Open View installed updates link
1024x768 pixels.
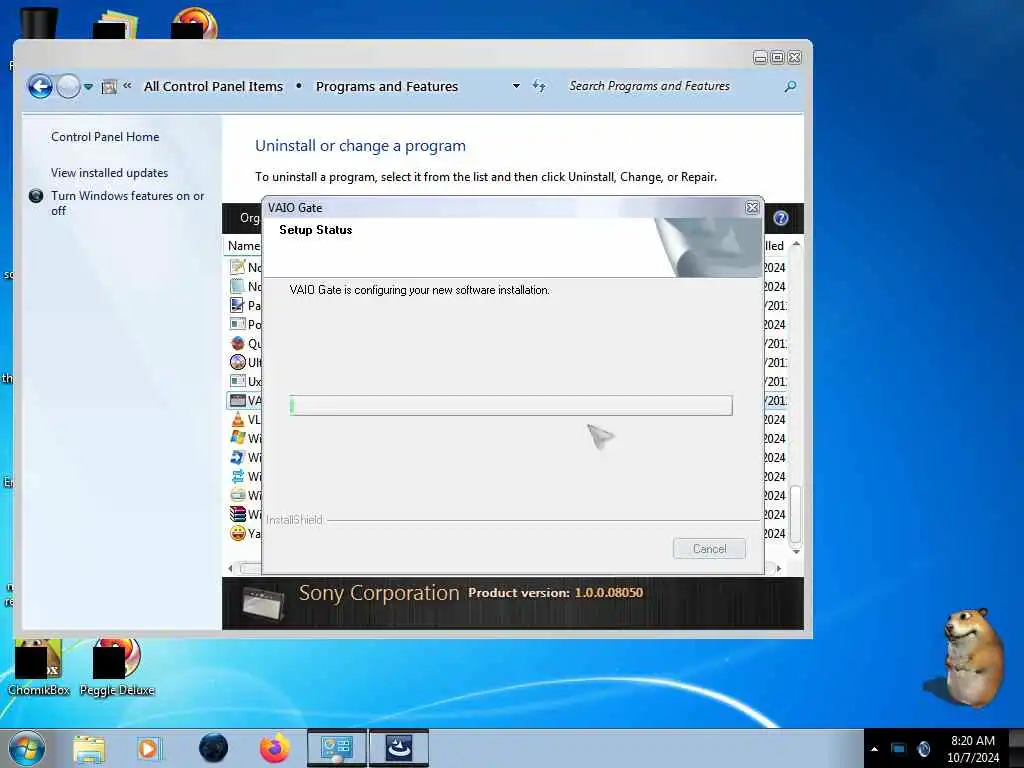tap(109, 172)
